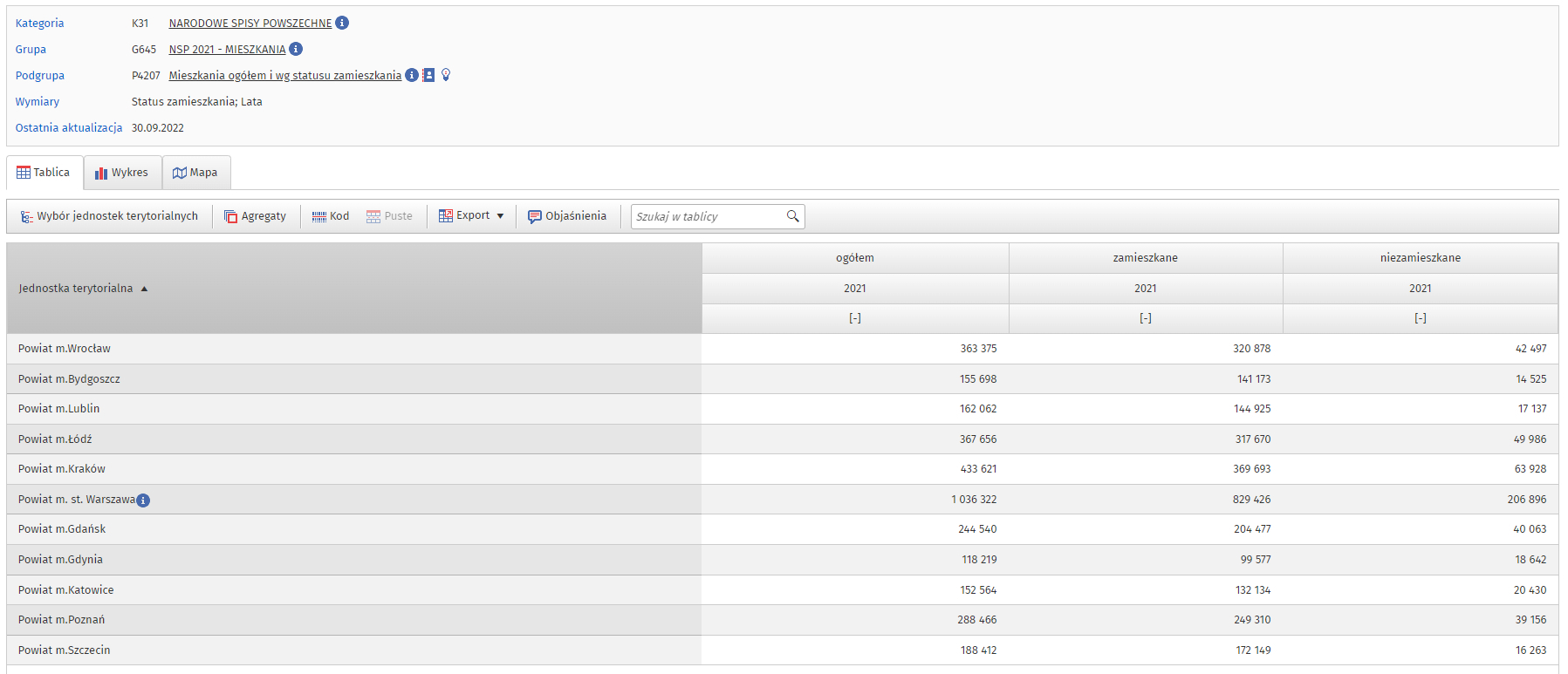
Task: Toggle Puste empty rows option
Action: tap(389, 216)
